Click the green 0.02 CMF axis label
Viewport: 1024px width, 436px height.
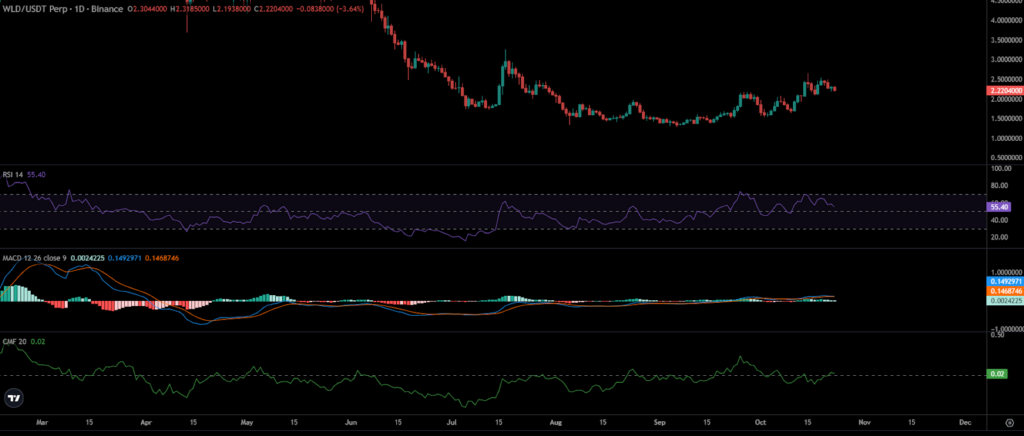pos(999,374)
